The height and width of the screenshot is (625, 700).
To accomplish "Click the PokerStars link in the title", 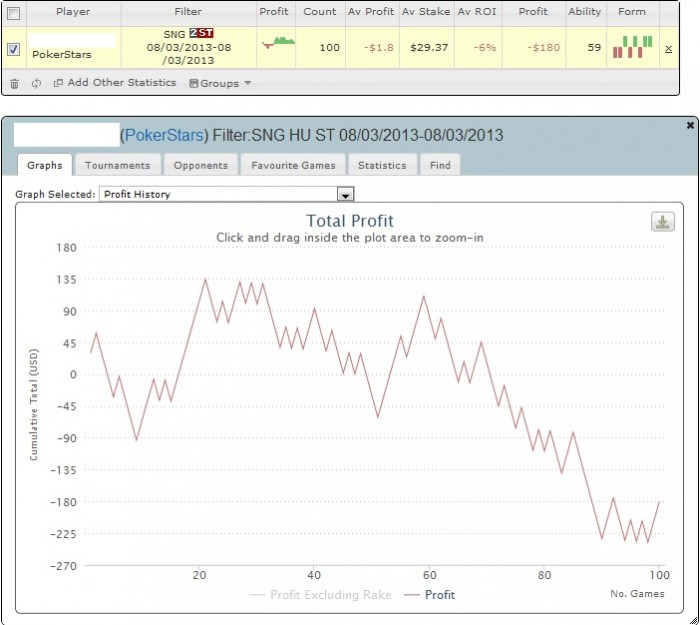I will [164, 135].
